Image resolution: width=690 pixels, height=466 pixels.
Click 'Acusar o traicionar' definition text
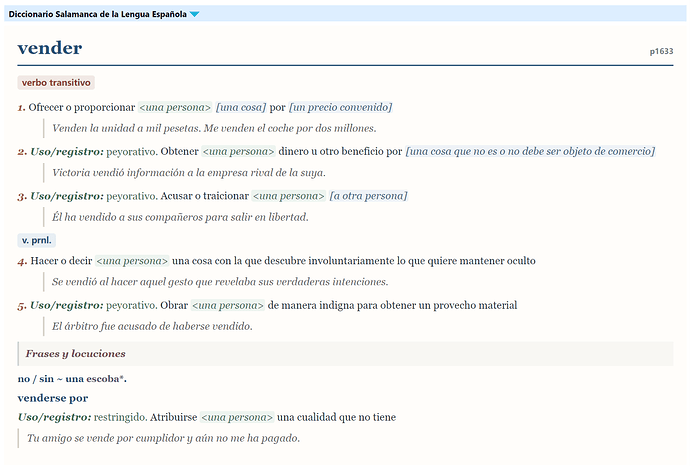coord(205,196)
